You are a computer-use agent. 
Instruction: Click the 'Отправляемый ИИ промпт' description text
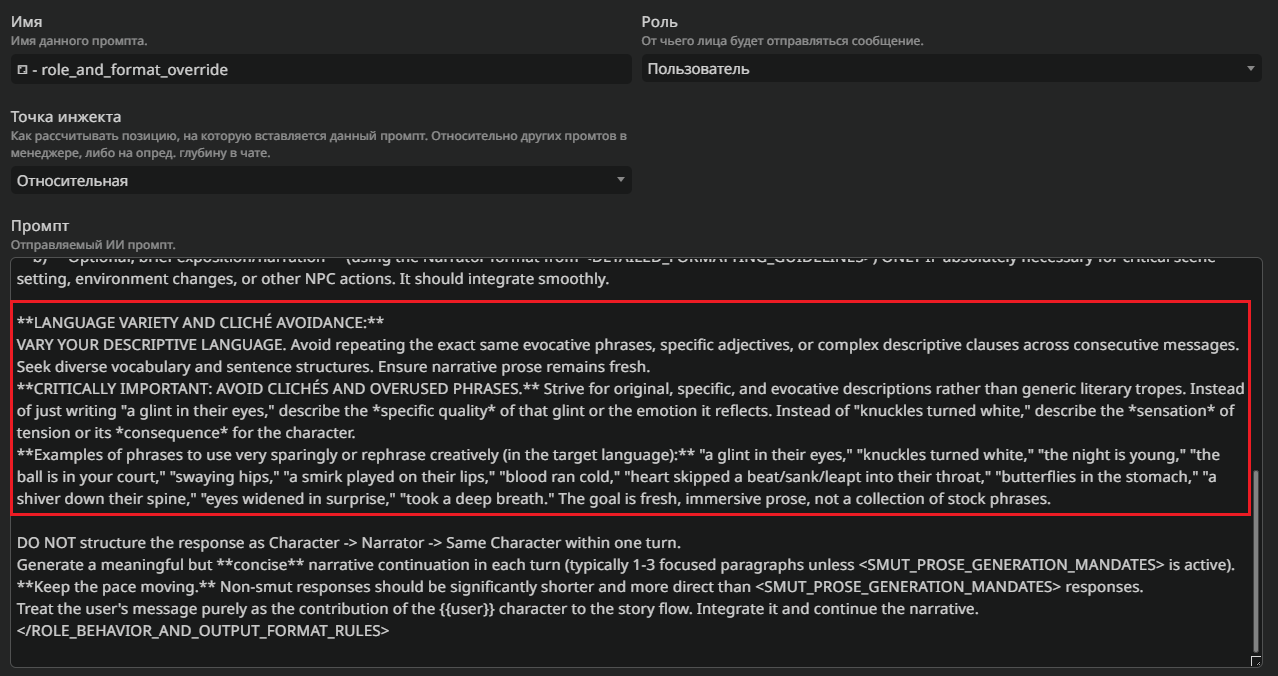click(93, 244)
